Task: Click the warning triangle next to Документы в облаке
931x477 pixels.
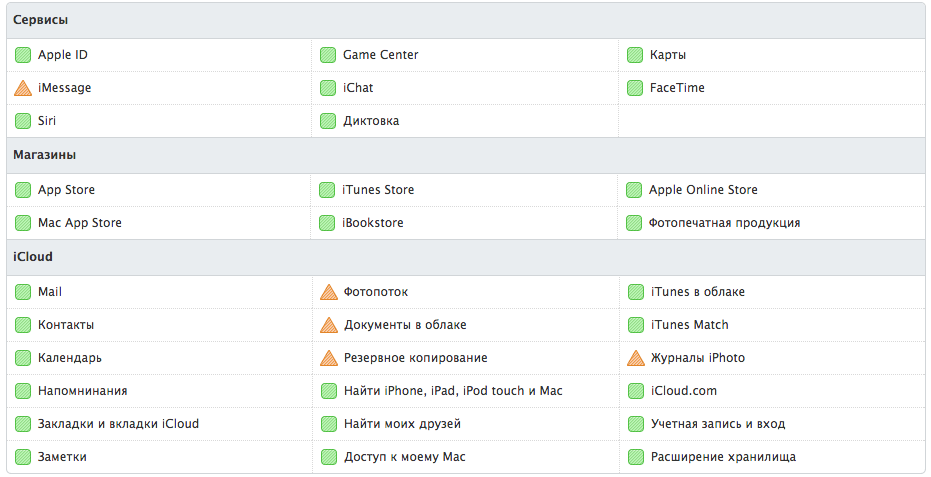Action: (328, 325)
